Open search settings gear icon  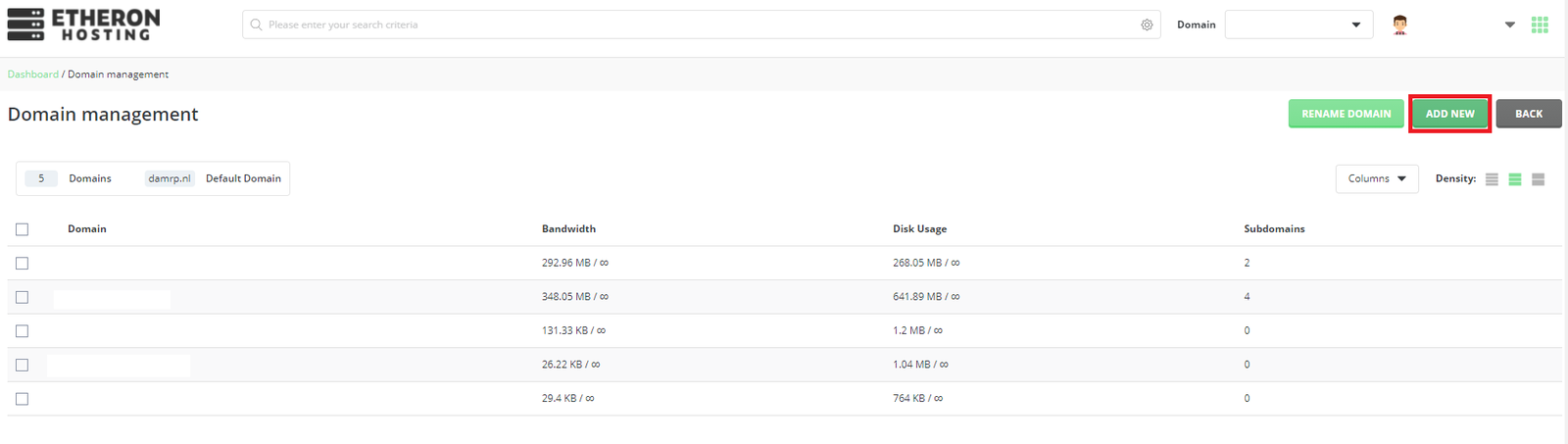[x=1147, y=25]
